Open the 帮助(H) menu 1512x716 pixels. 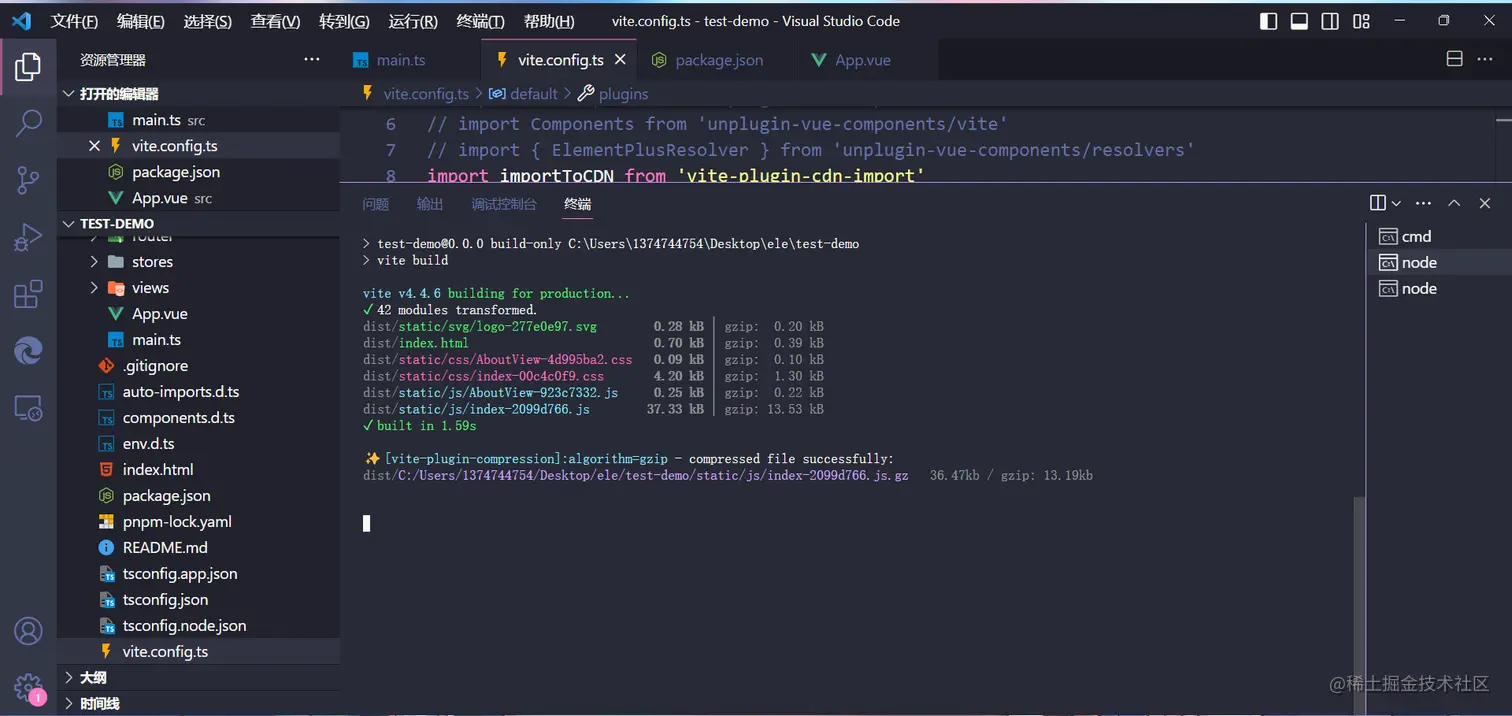click(x=549, y=21)
